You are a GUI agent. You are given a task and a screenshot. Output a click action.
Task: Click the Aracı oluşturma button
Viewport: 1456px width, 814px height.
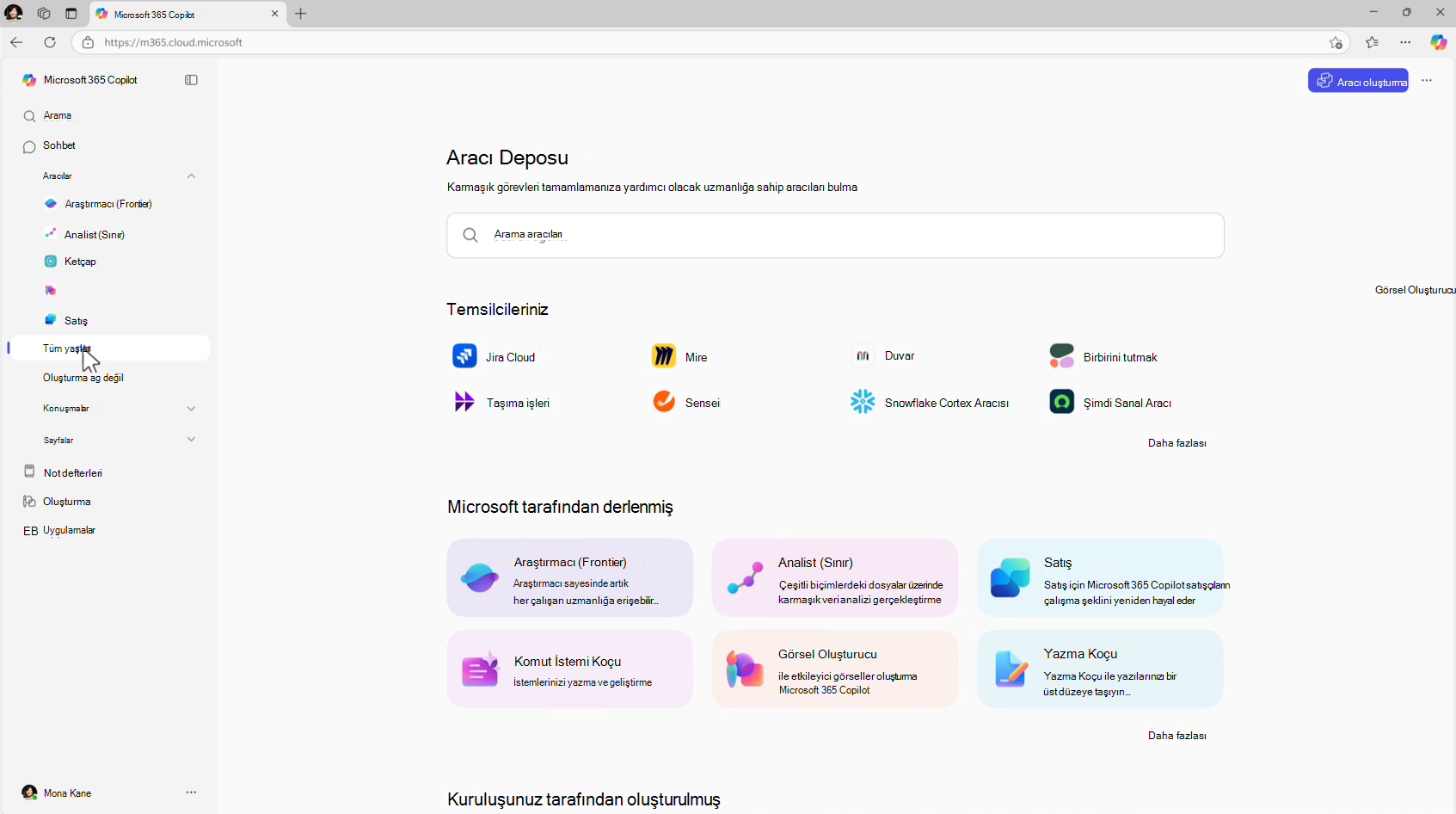(1358, 81)
